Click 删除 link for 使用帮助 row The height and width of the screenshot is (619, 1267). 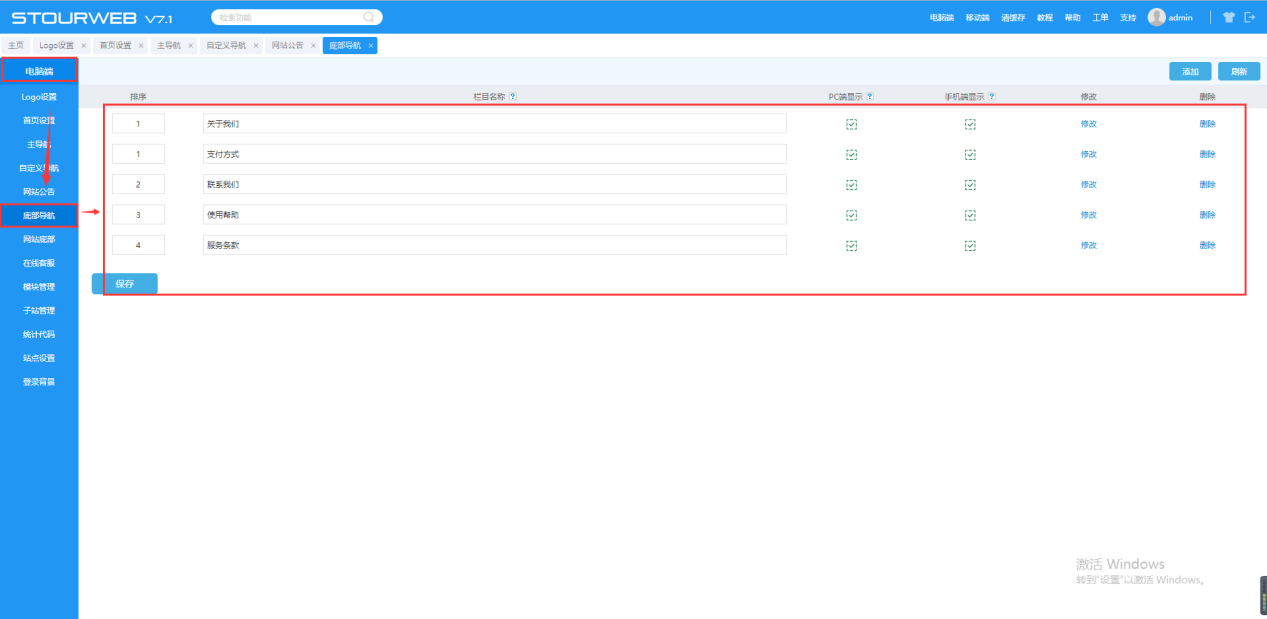click(x=1207, y=215)
